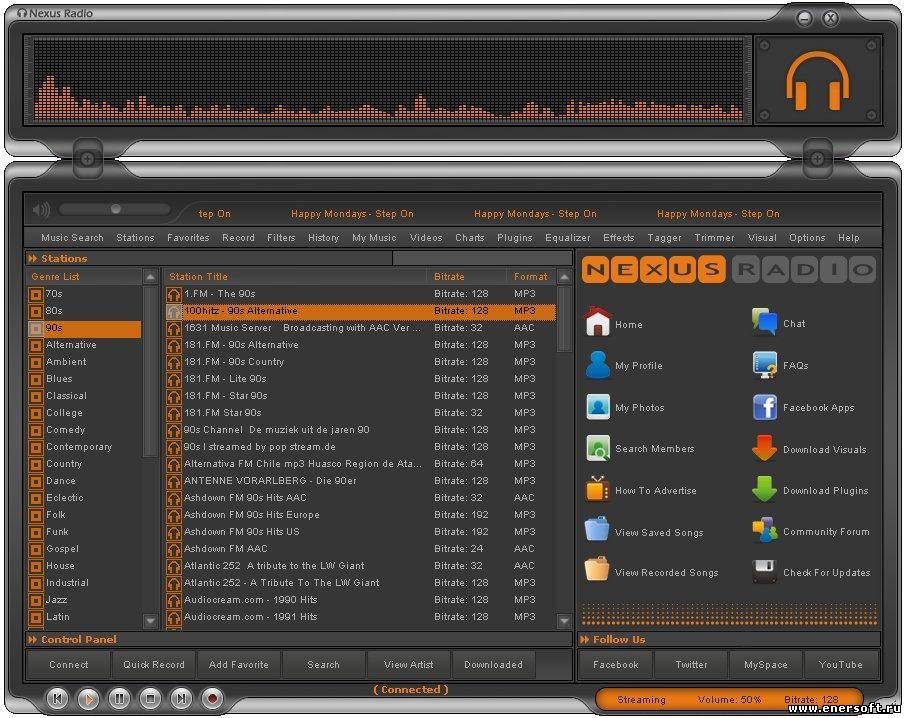This screenshot has height=718, width=906.
Task: Open the Equalizer menu
Action: click(x=568, y=237)
